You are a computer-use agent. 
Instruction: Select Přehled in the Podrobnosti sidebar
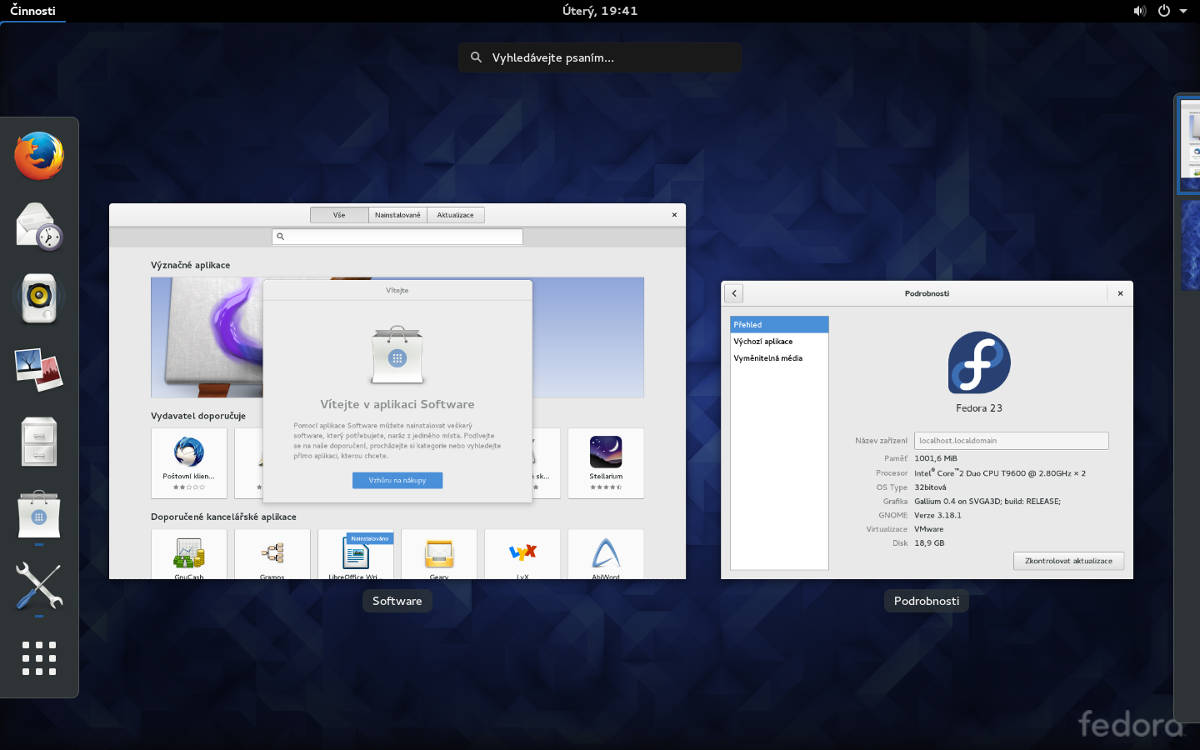pos(779,324)
